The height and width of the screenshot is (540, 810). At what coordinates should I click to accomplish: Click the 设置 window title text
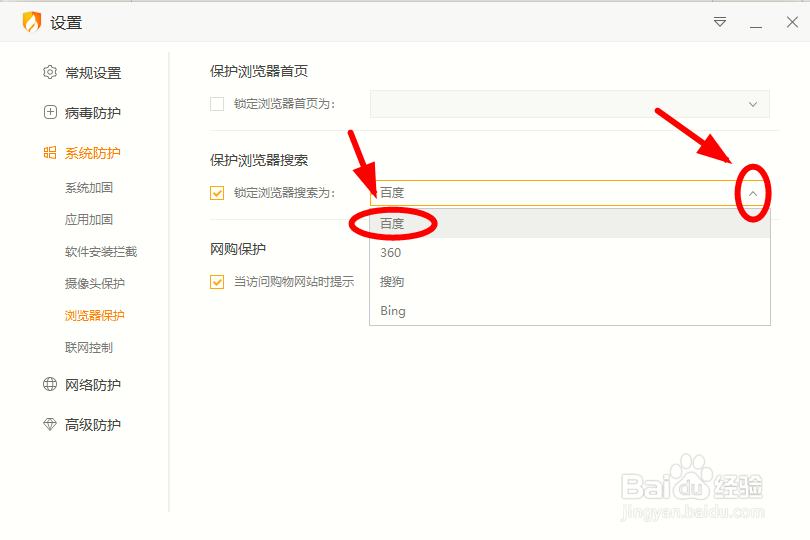pyautogui.click(x=66, y=23)
